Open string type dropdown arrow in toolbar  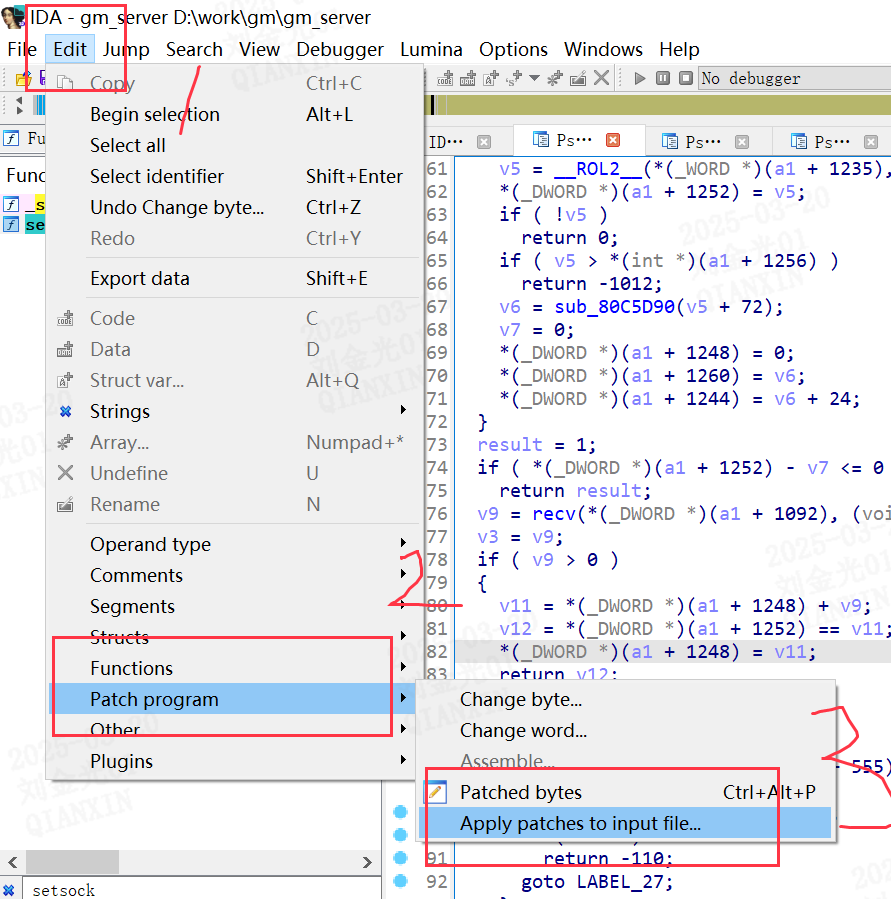point(534,79)
